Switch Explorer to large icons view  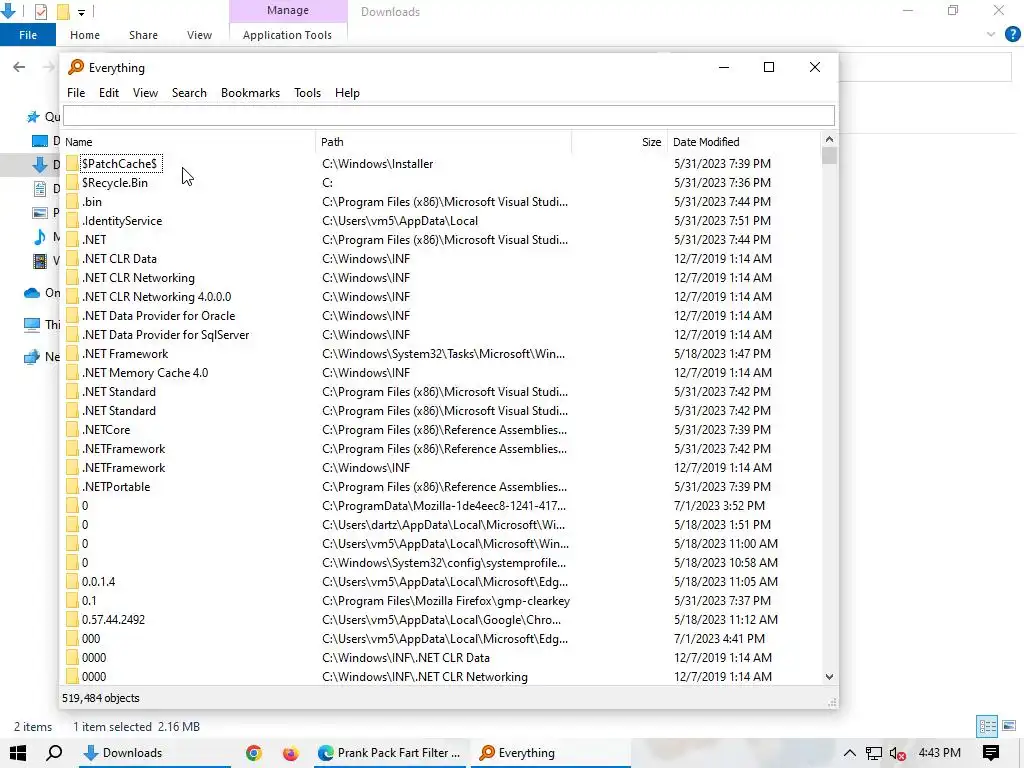pos(1009,726)
